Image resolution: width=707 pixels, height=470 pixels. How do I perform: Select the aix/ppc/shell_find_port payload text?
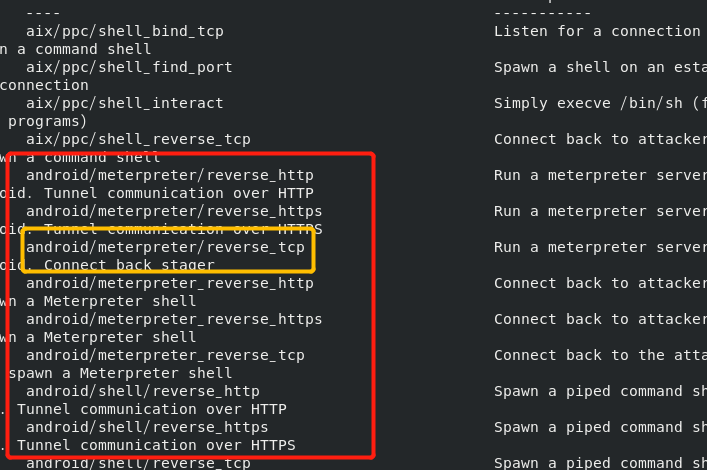click(129, 67)
